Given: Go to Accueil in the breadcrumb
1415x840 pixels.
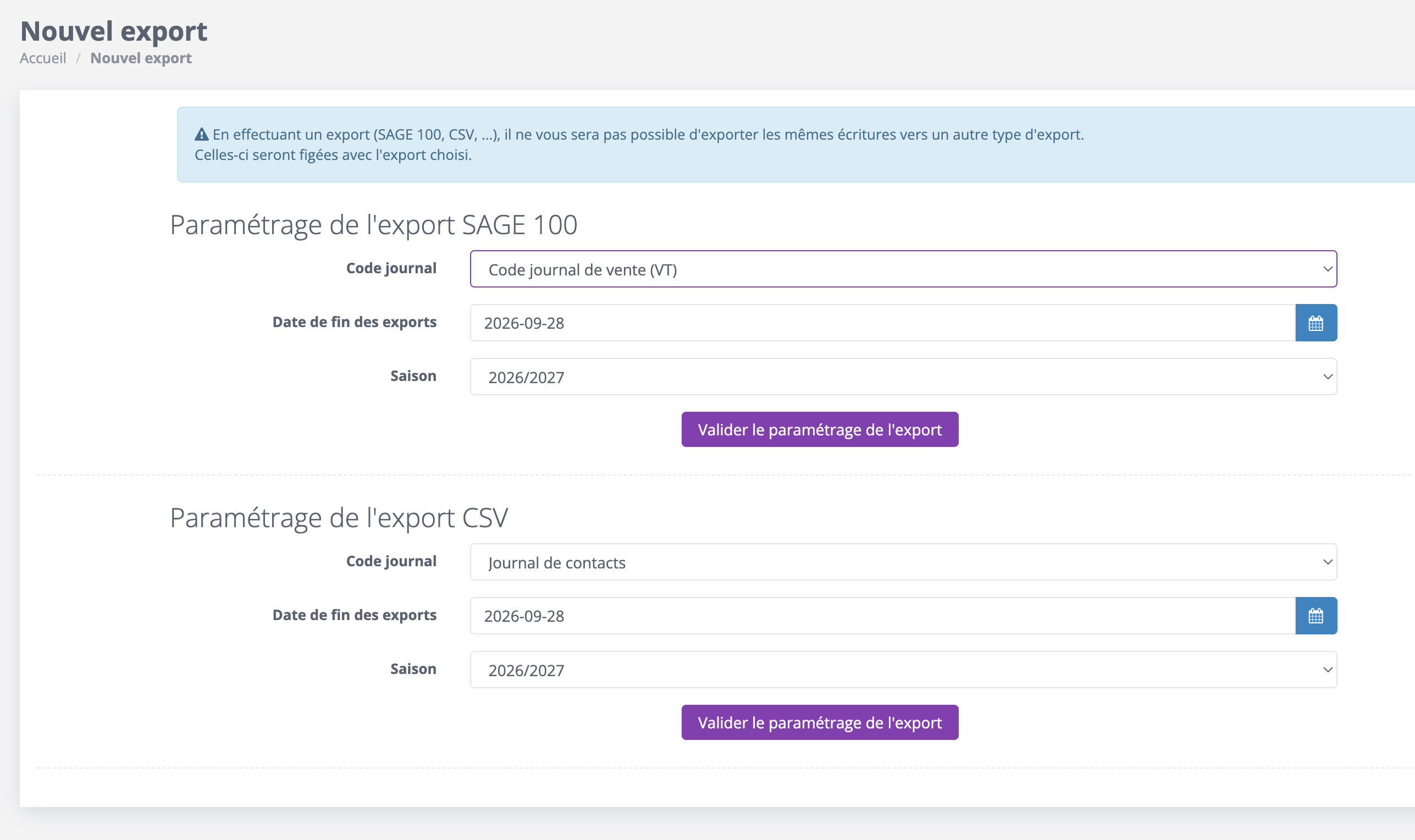Looking at the screenshot, I should coord(43,58).
